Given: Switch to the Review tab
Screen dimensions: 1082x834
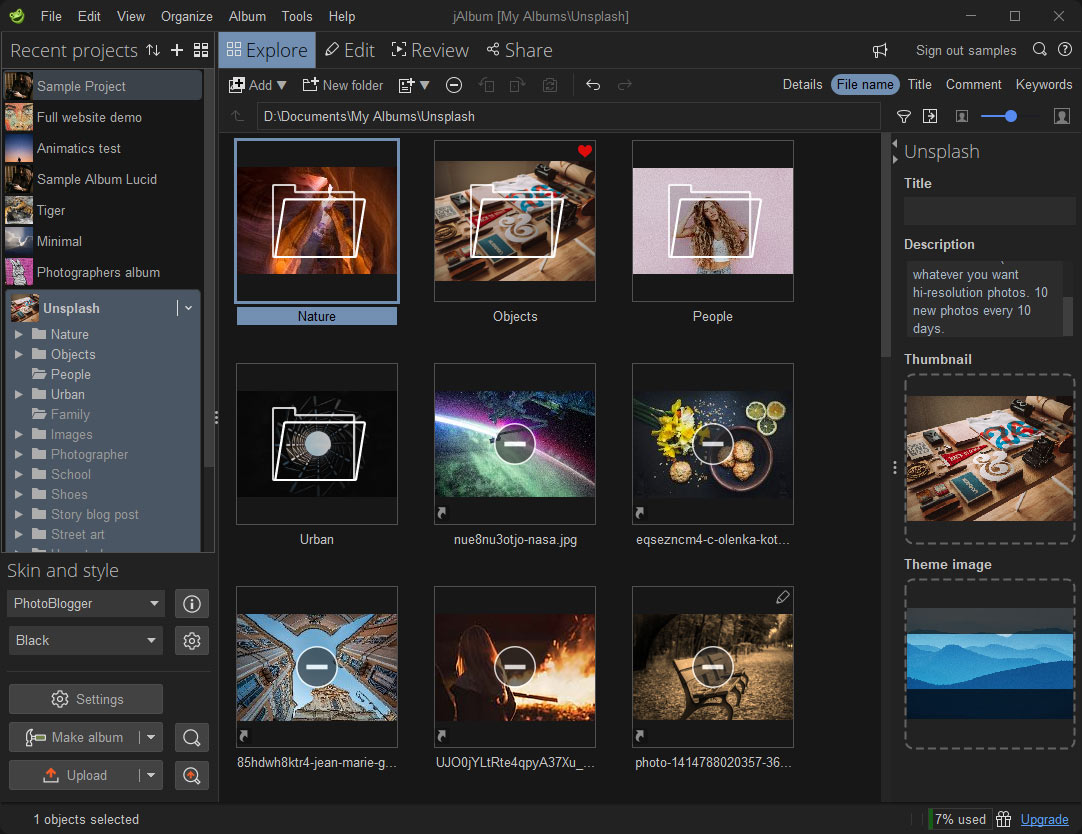Looking at the screenshot, I should tap(429, 50).
